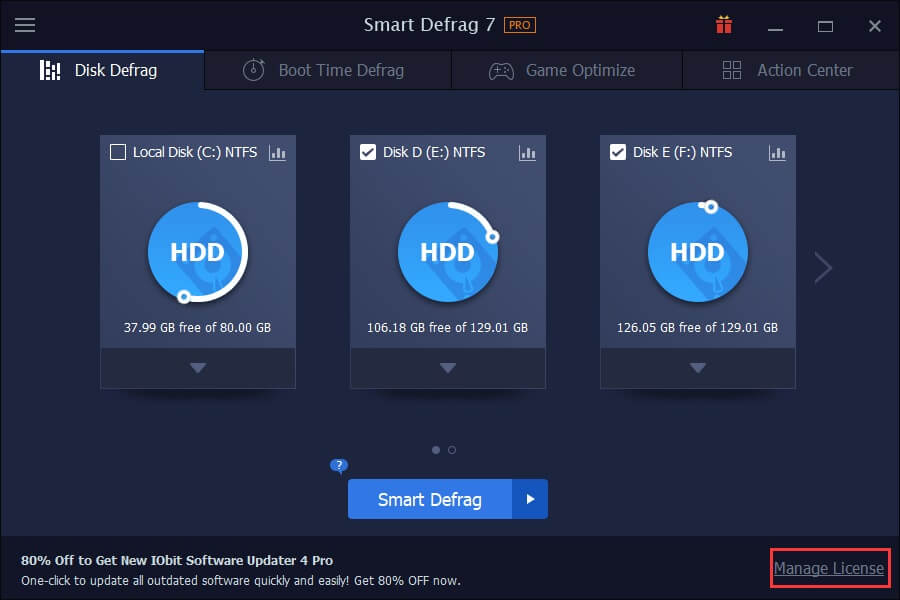Go to the second page indicator dot
The width and height of the screenshot is (900, 600).
pos(452,450)
